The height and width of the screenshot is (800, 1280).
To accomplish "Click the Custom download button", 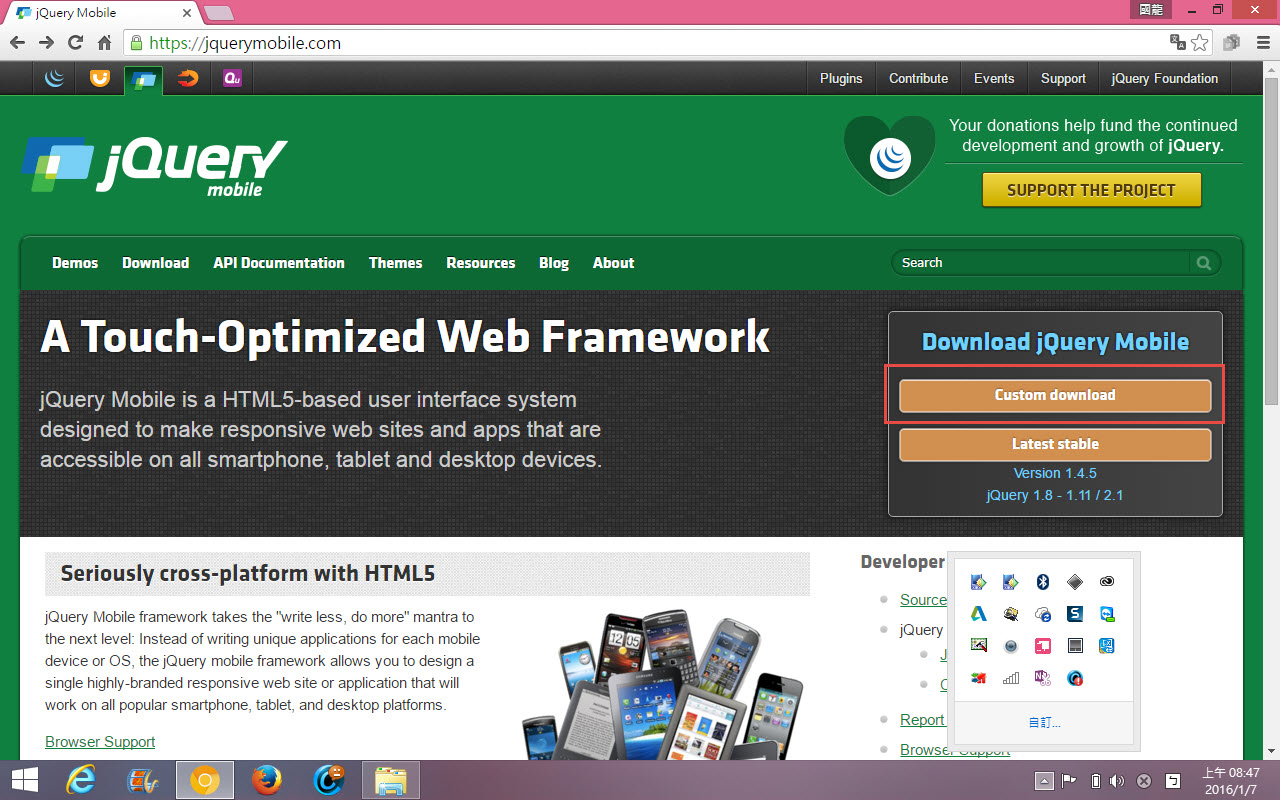I will pyautogui.click(x=1055, y=395).
